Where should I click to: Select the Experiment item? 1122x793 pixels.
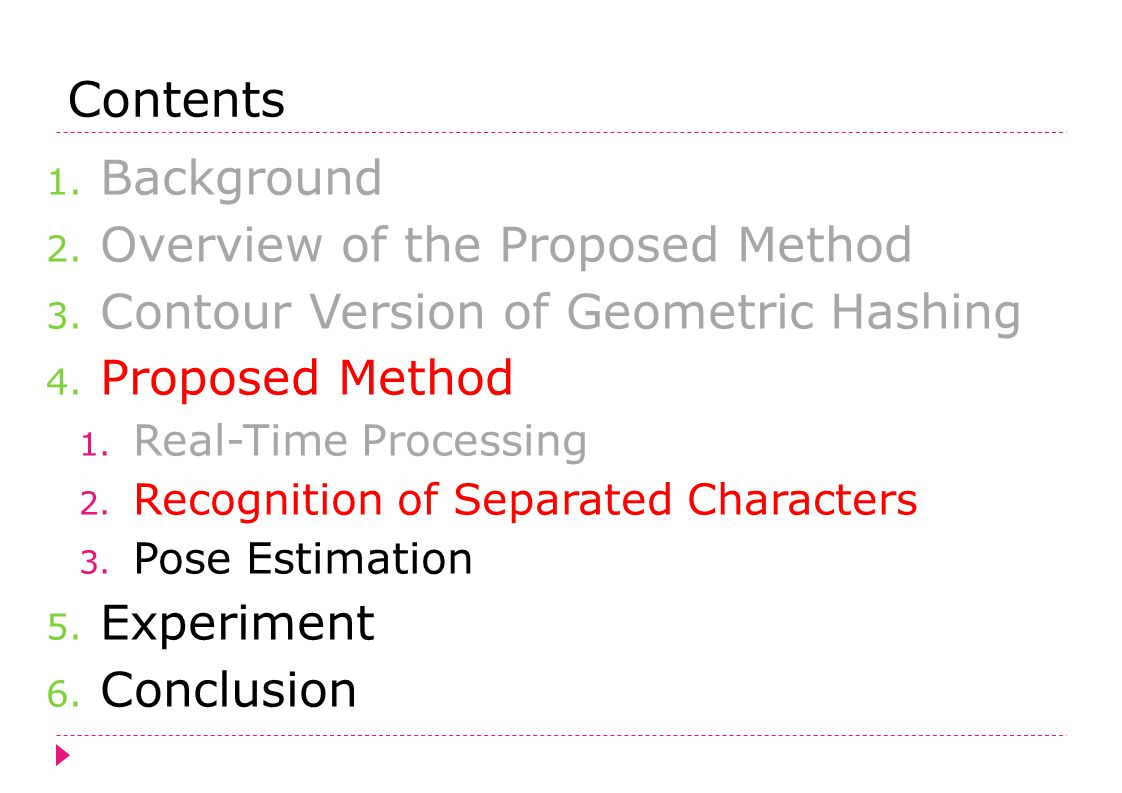(238, 624)
